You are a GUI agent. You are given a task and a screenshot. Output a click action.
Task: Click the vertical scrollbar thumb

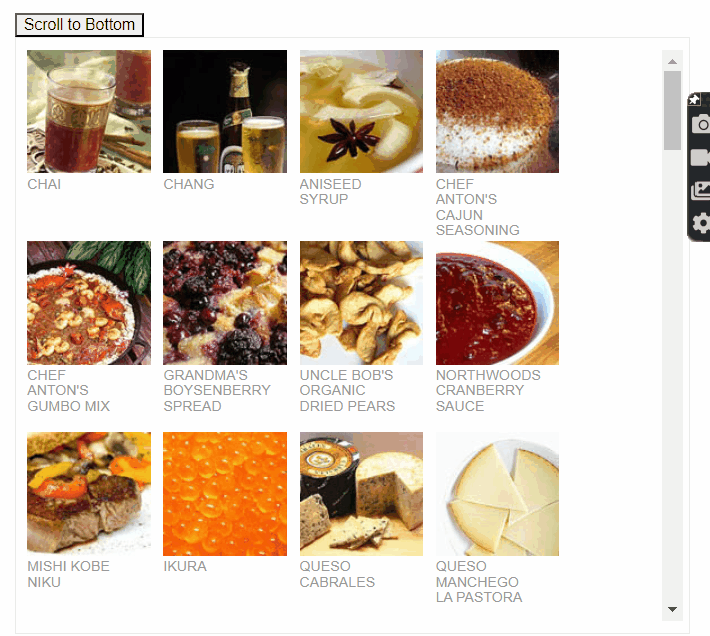(x=672, y=110)
